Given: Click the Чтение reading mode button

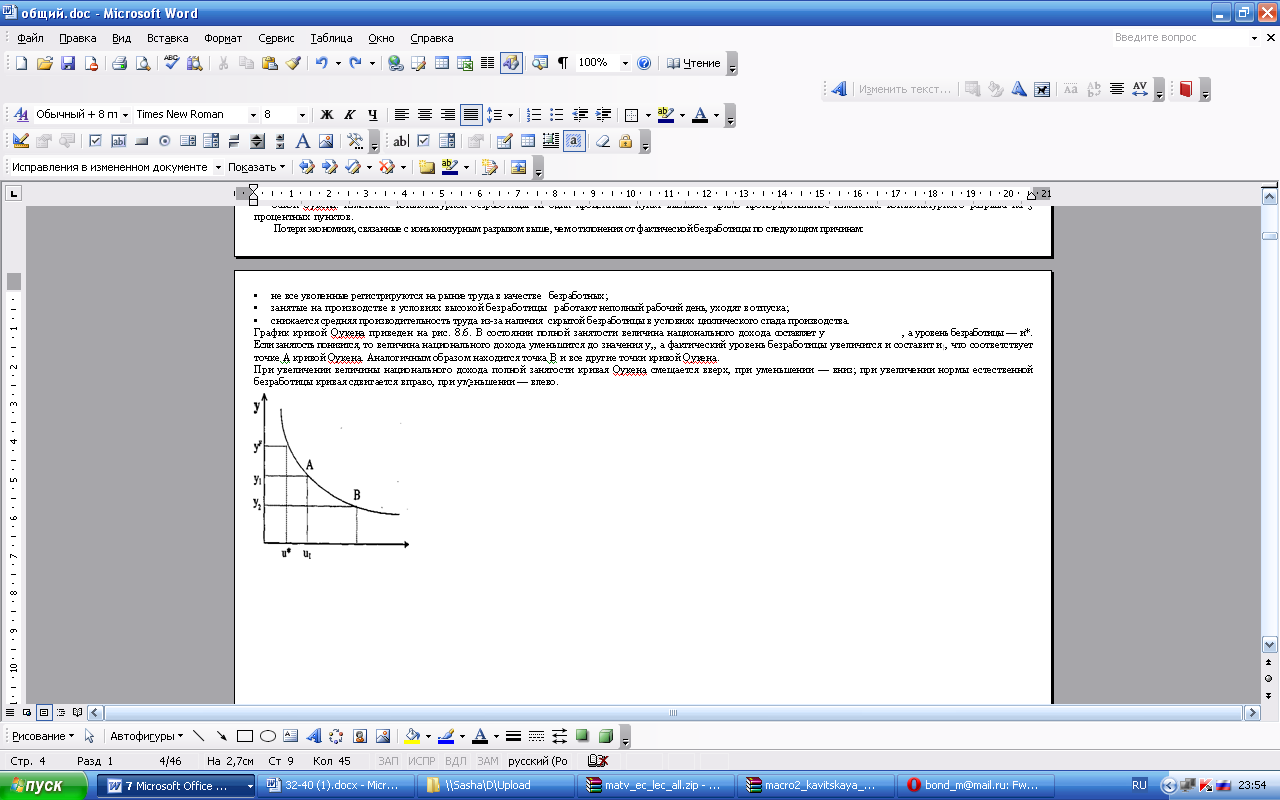Looking at the screenshot, I should click(x=693, y=63).
